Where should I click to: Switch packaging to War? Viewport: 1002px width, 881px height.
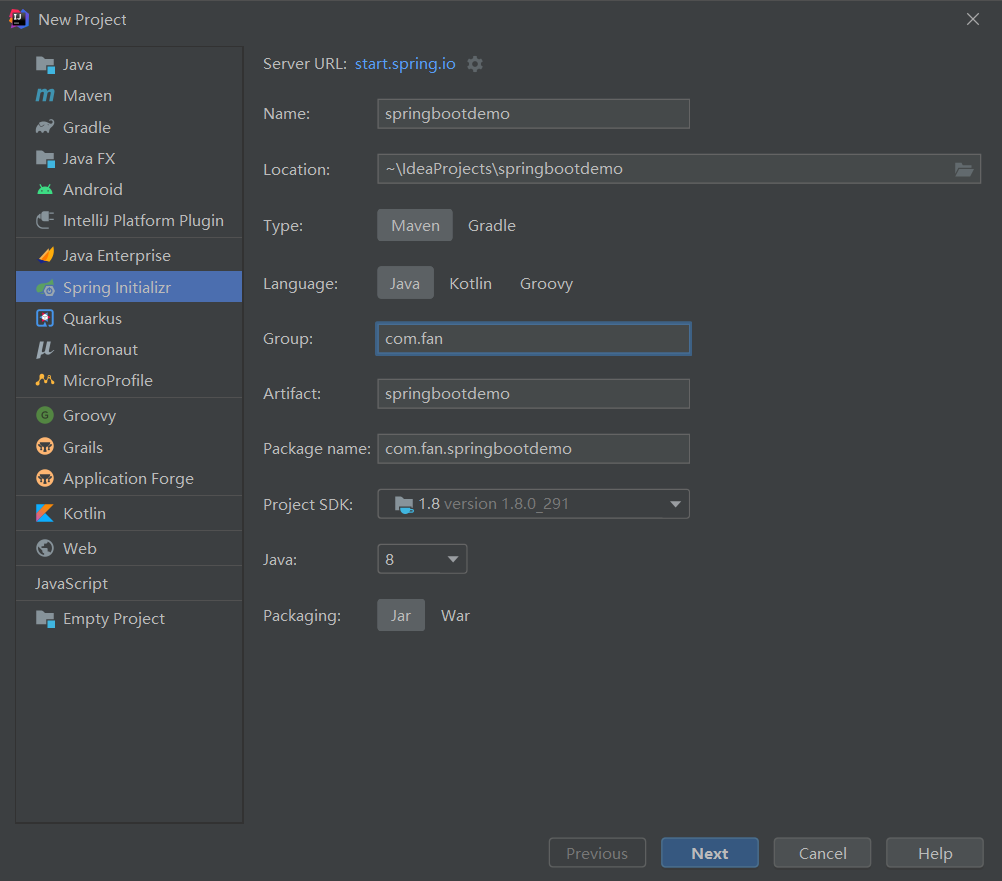tap(455, 616)
